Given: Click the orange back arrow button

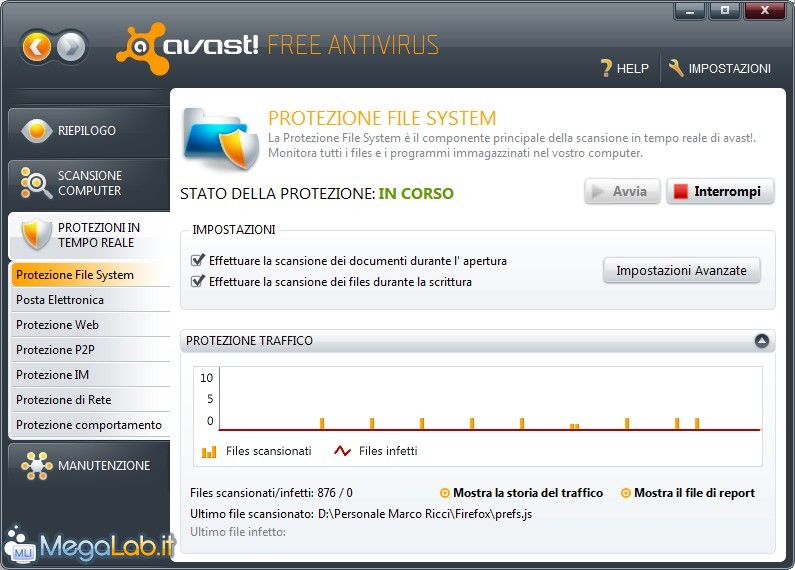Looking at the screenshot, I should tap(37, 48).
